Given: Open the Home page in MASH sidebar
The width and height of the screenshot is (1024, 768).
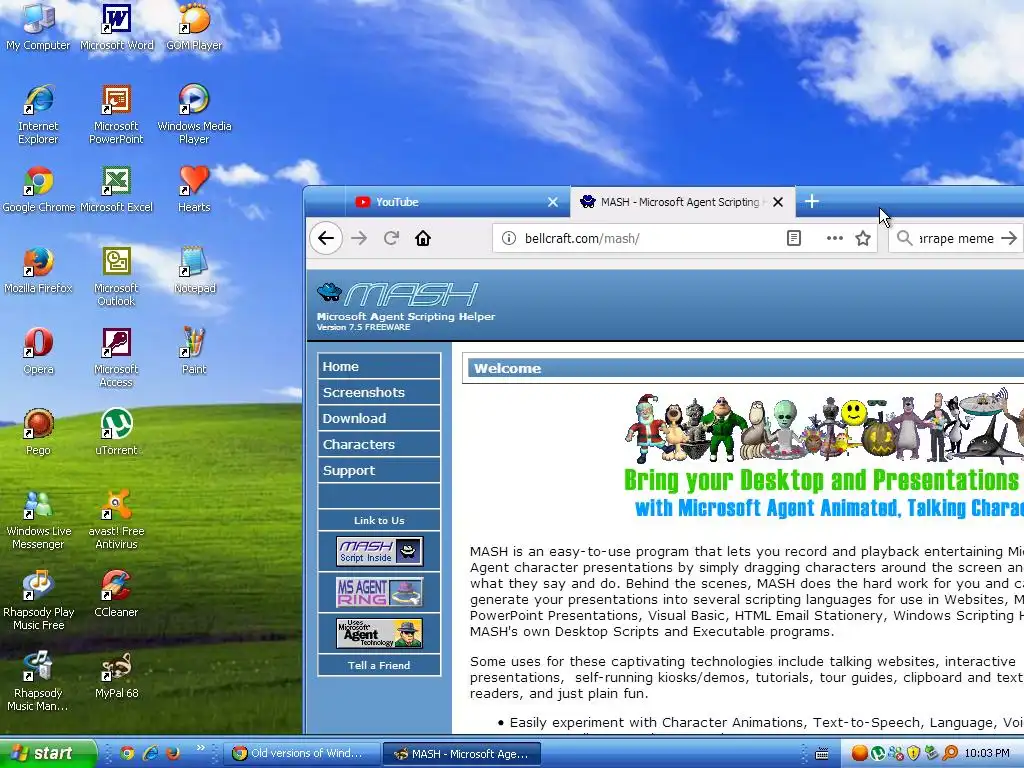Looking at the screenshot, I should [379, 366].
